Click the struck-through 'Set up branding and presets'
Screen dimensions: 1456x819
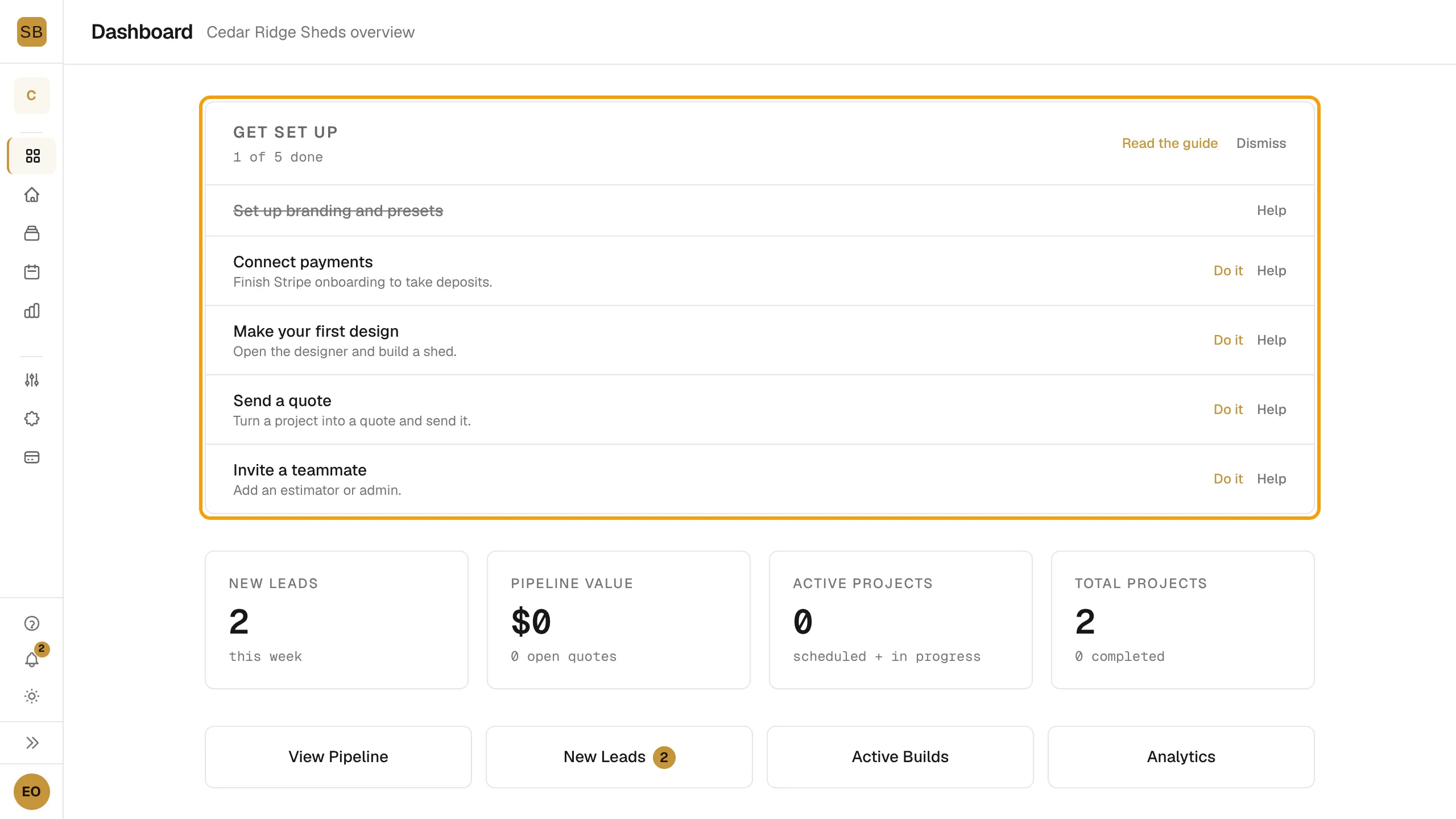(338, 210)
